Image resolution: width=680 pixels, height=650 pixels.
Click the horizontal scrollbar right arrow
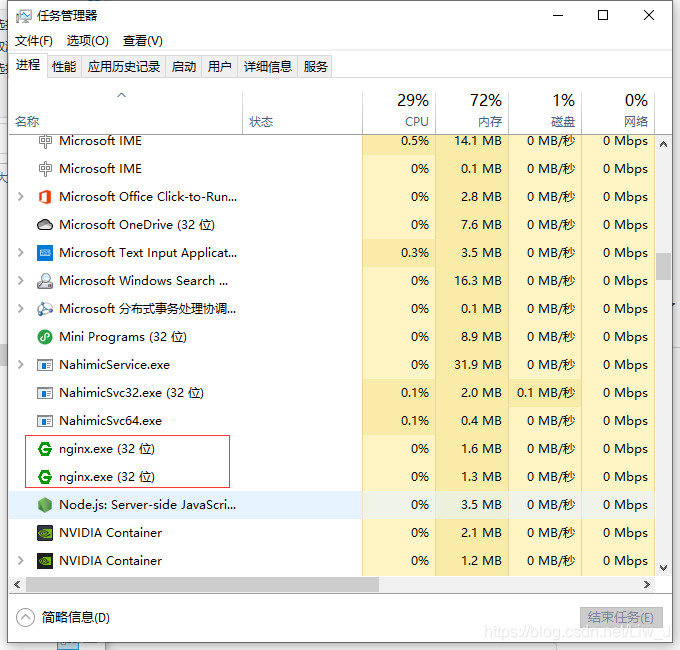(647, 585)
